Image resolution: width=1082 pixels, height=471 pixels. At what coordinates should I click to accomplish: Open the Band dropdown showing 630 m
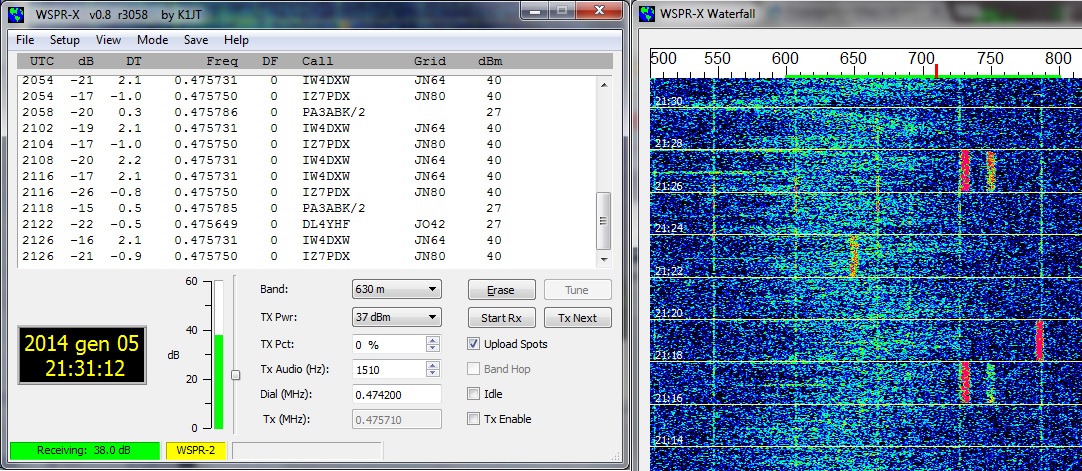click(396, 289)
